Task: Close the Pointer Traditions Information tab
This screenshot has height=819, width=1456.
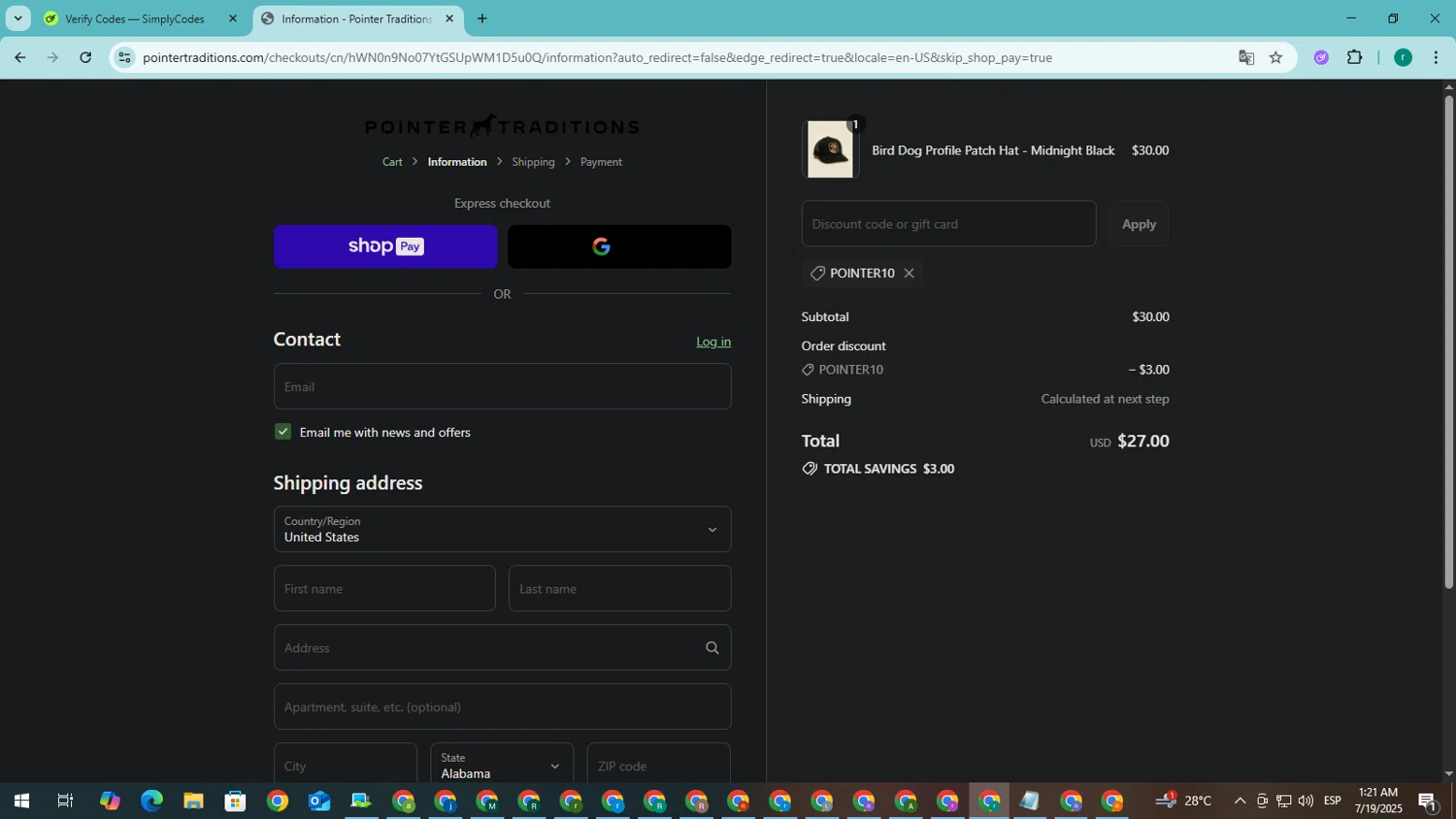Action: click(x=449, y=18)
